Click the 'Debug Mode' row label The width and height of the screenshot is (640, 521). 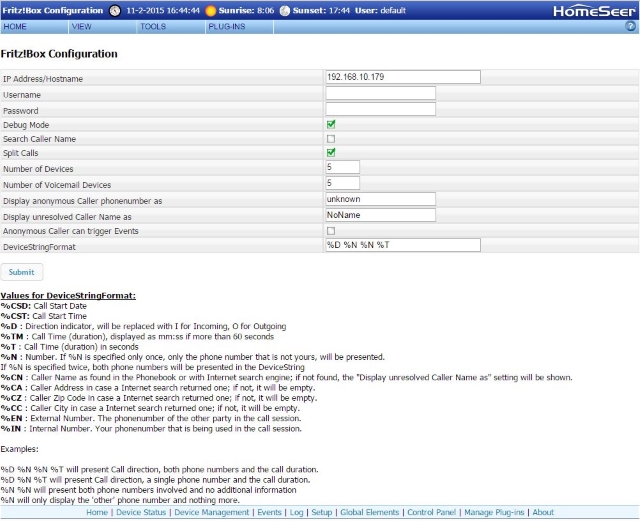click(x=26, y=125)
